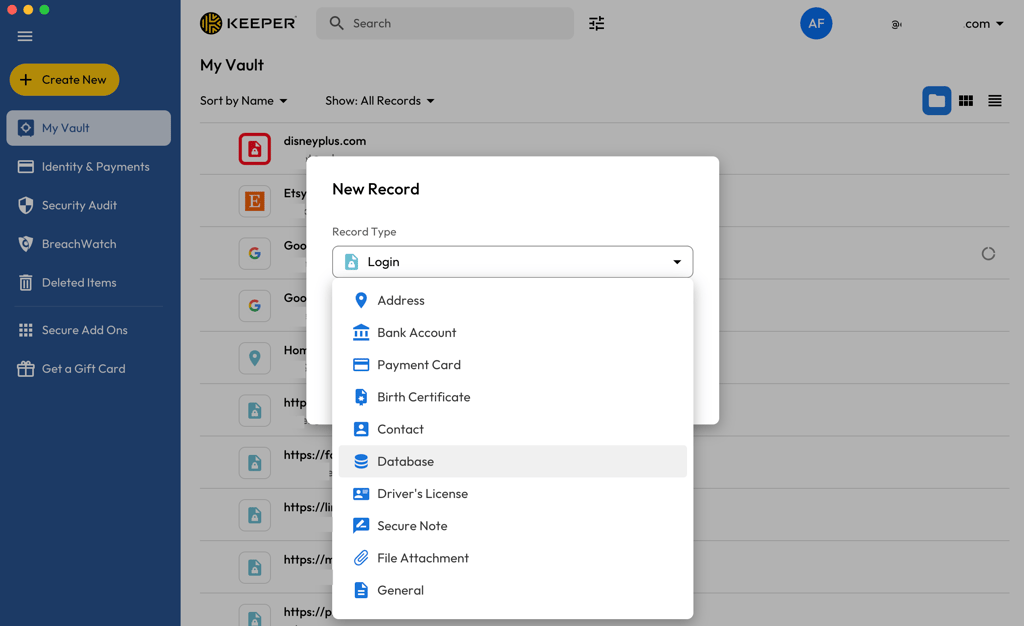Open Security Audit page
The height and width of the screenshot is (626, 1024).
[89, 205]
